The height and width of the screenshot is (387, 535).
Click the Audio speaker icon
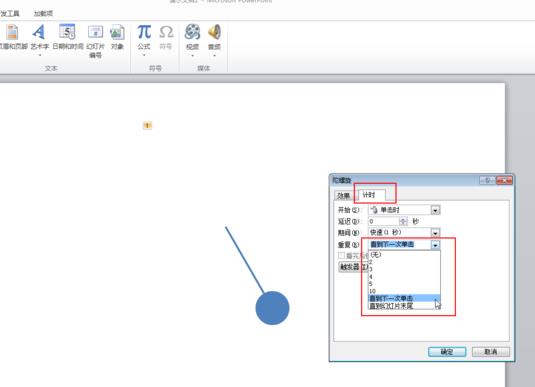click(214, 32)
